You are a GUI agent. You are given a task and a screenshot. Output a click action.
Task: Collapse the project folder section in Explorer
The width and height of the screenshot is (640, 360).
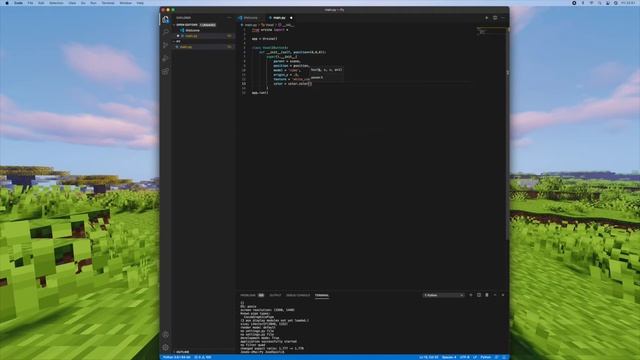click(177, 41)
